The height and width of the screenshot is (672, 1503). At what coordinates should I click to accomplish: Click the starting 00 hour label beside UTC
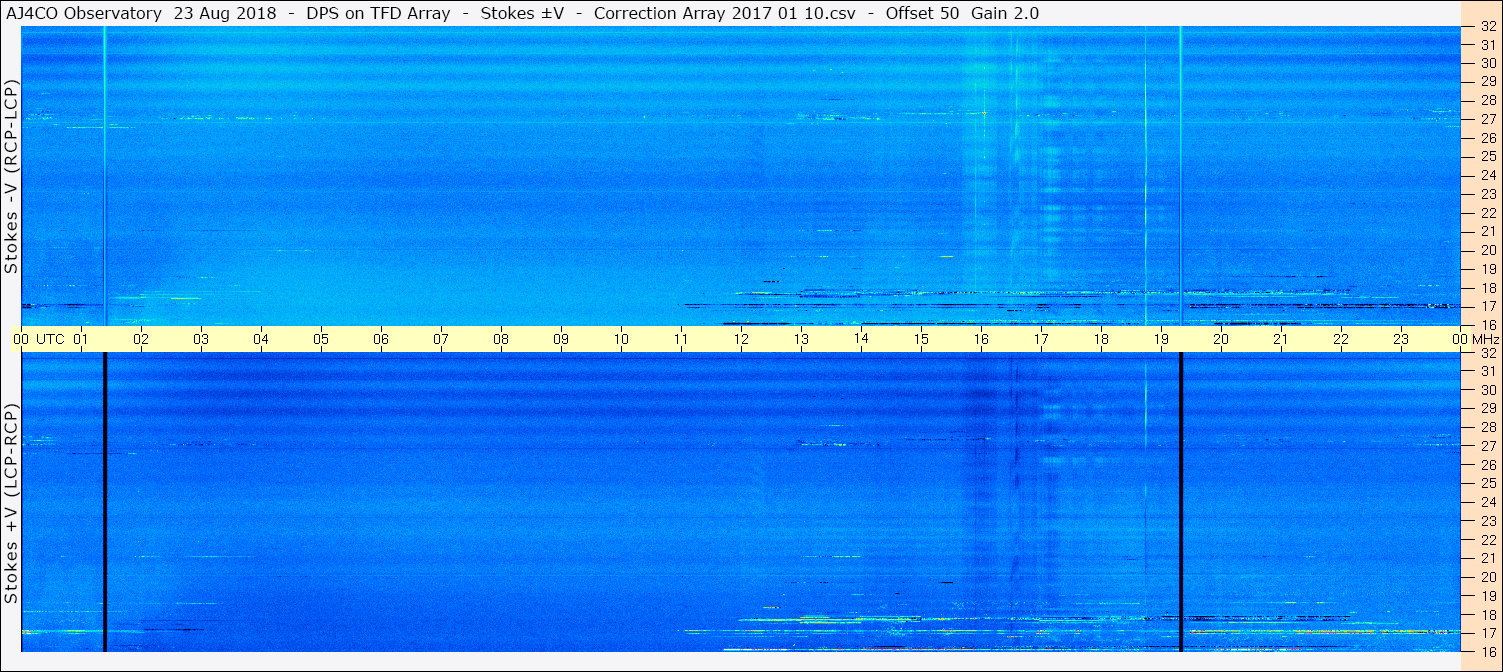coord(21,339)
